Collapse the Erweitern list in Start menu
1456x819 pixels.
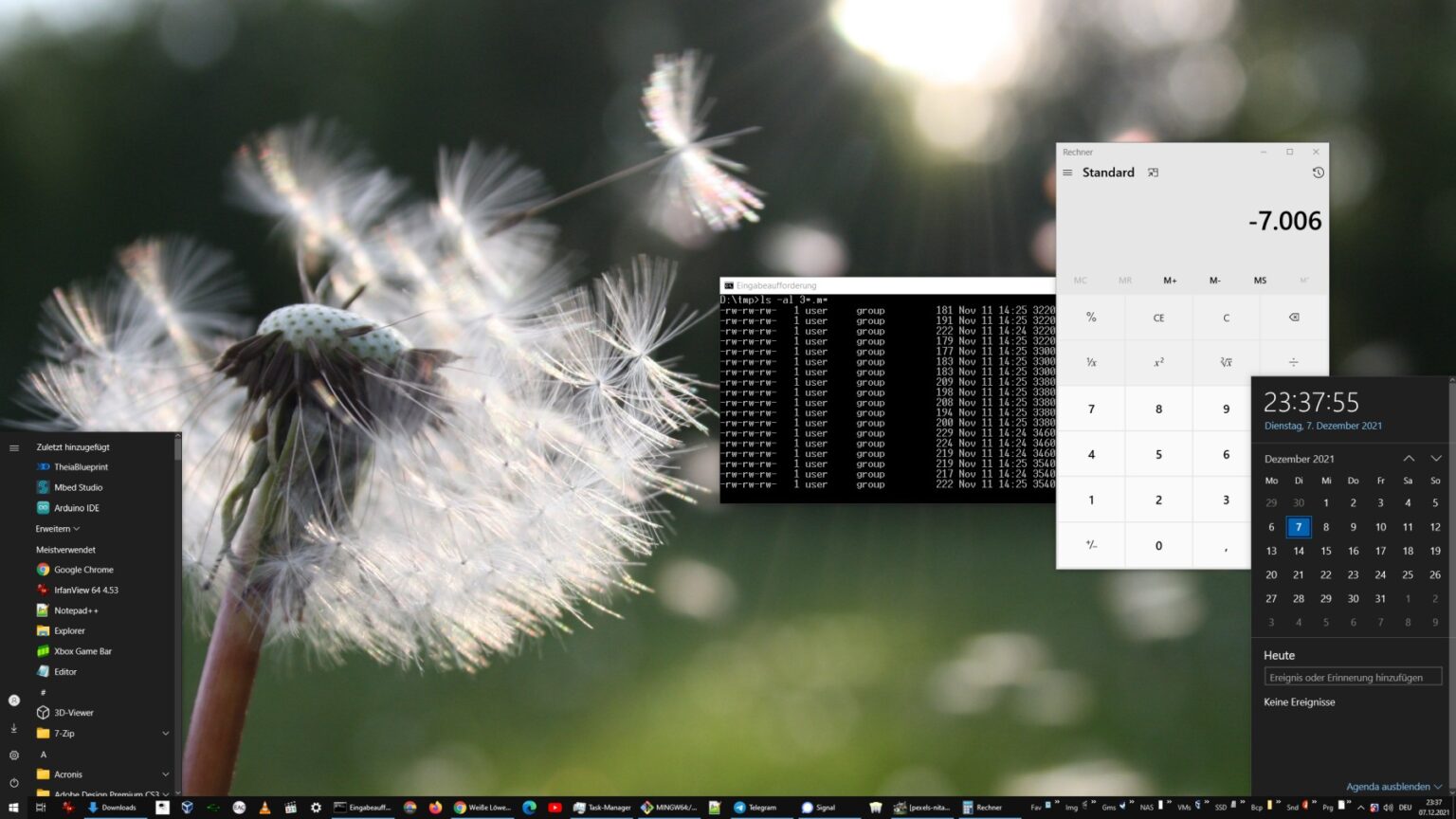click(x=58, y=529)
